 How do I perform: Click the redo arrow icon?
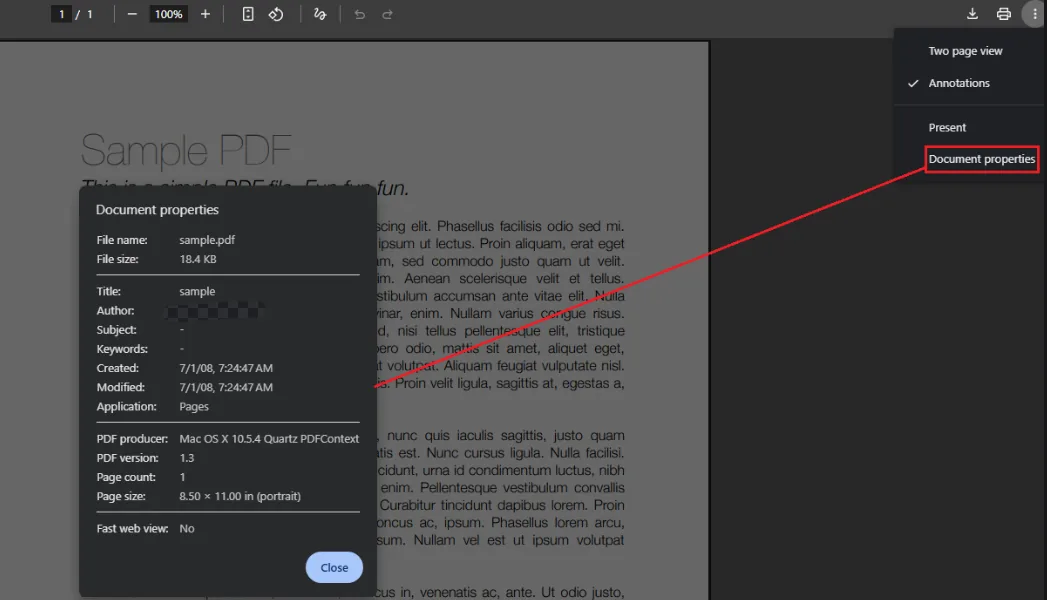(x=387, y=14)
